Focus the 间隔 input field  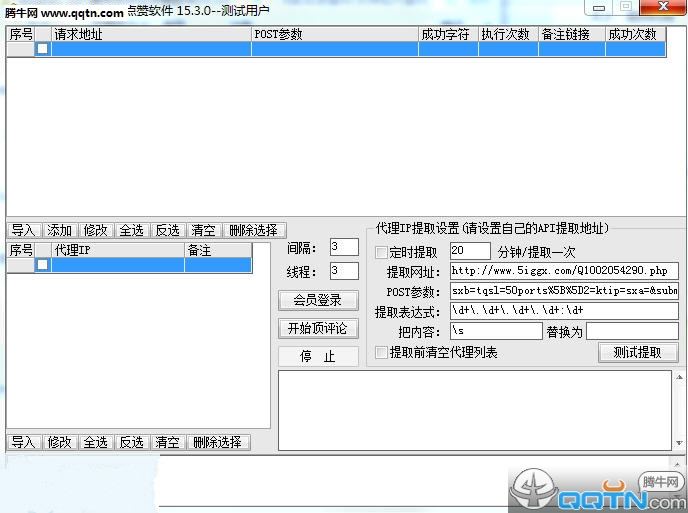[344, 247]
